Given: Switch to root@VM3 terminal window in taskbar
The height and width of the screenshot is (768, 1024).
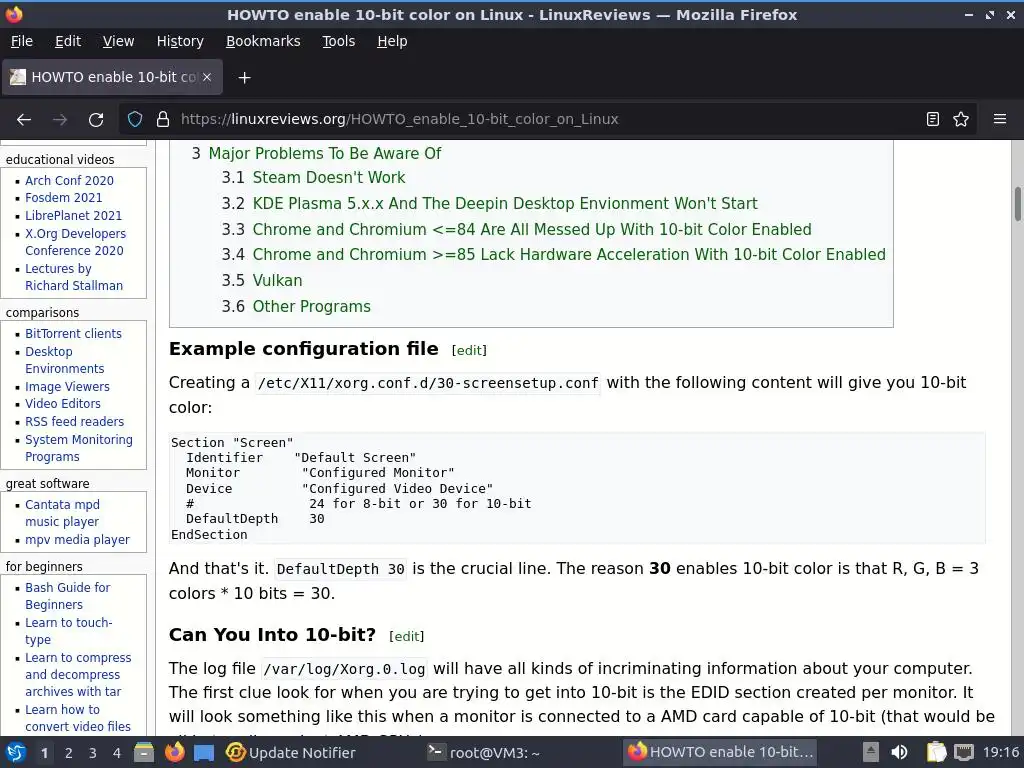Looking at the screenshot, I should pyautogui.click(x=483, y=753).
